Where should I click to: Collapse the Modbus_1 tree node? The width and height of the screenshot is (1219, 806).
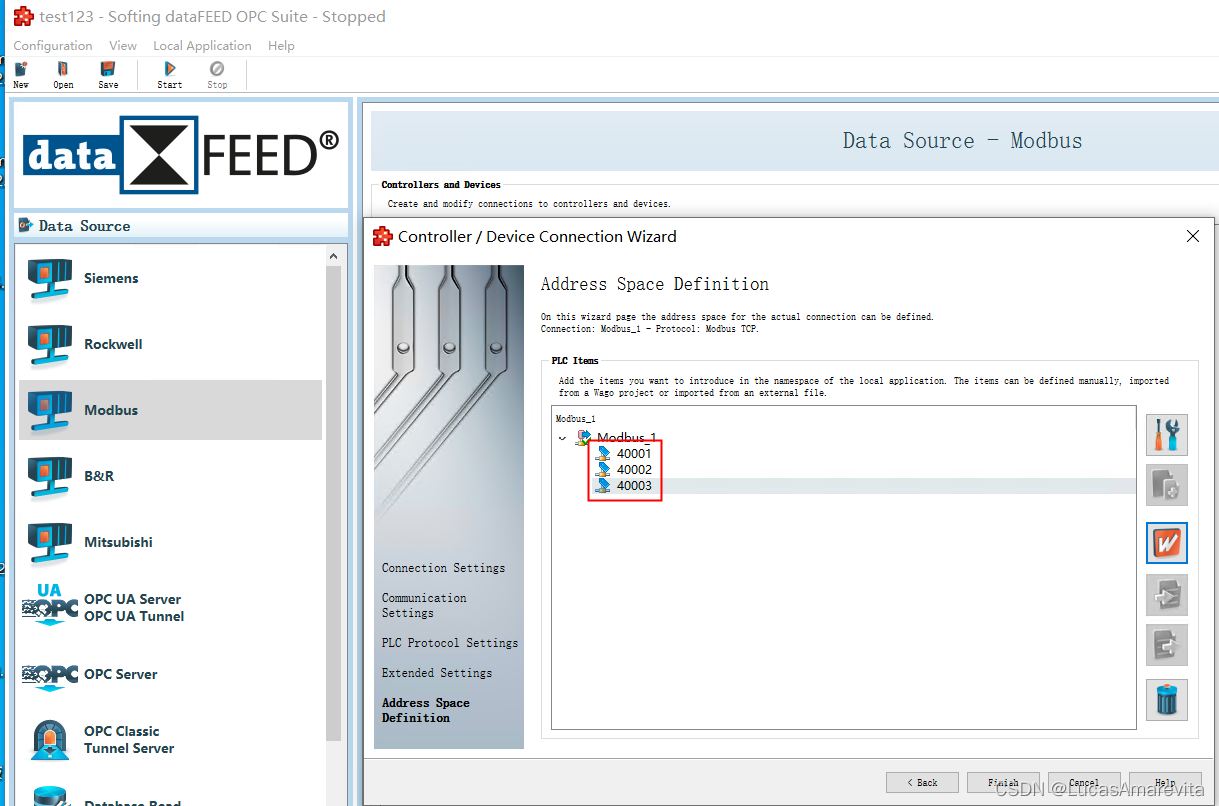click(562, 438)
